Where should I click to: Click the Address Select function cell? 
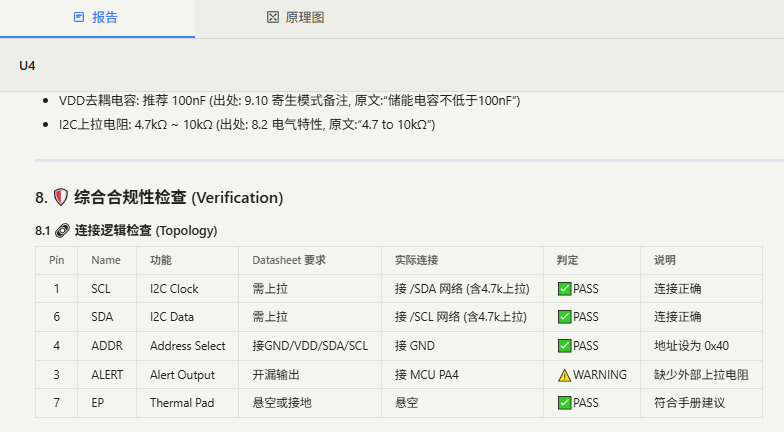tap(188, 346)
